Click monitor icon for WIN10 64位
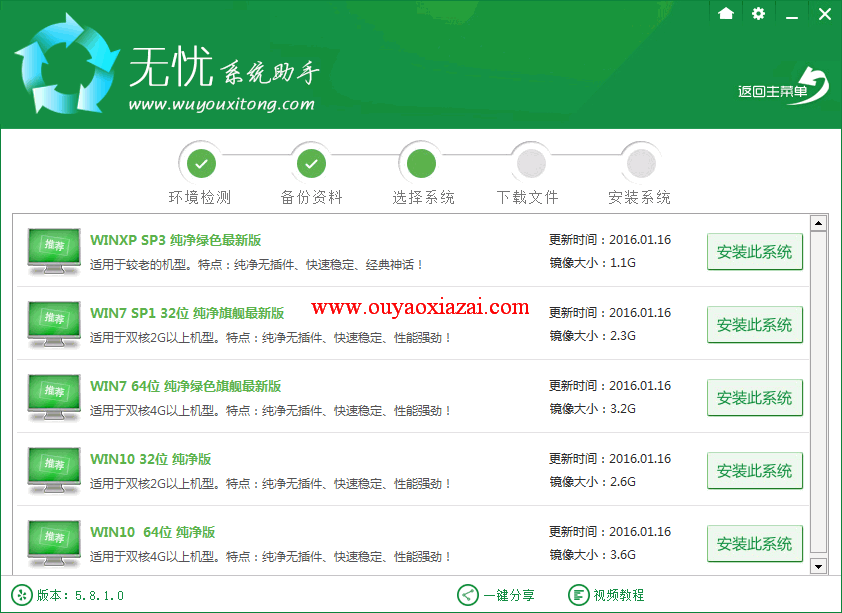The height and width of the screenshot is (613, 842). 54,543
